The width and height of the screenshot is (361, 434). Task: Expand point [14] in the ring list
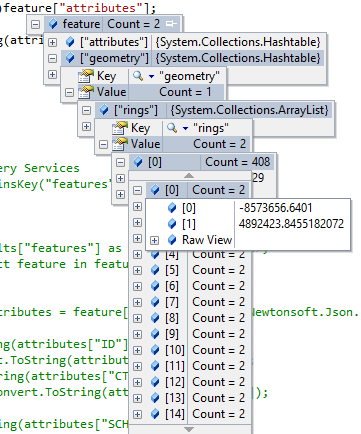(137, 414)
